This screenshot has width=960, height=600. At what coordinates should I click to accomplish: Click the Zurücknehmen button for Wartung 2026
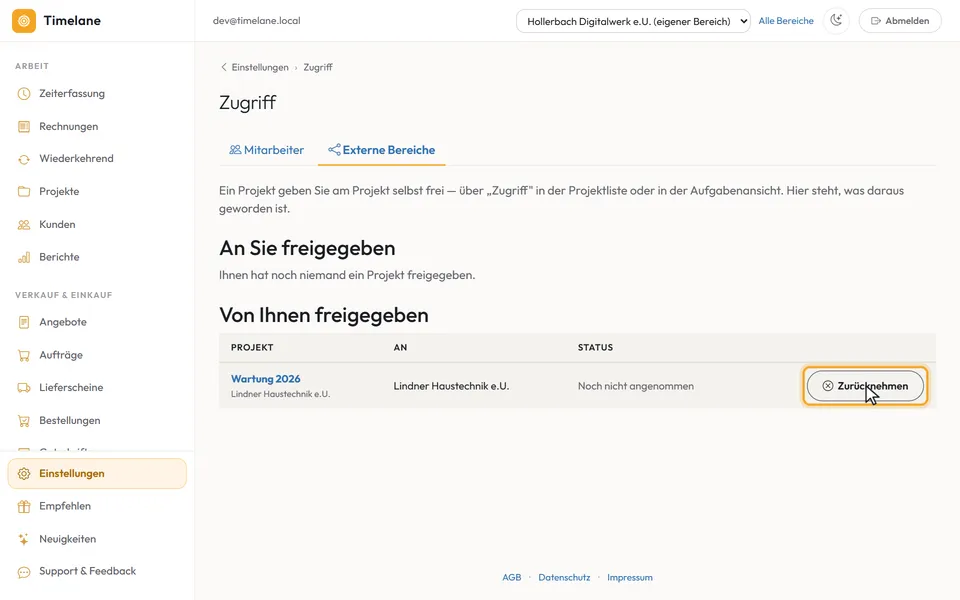(865, 386)
